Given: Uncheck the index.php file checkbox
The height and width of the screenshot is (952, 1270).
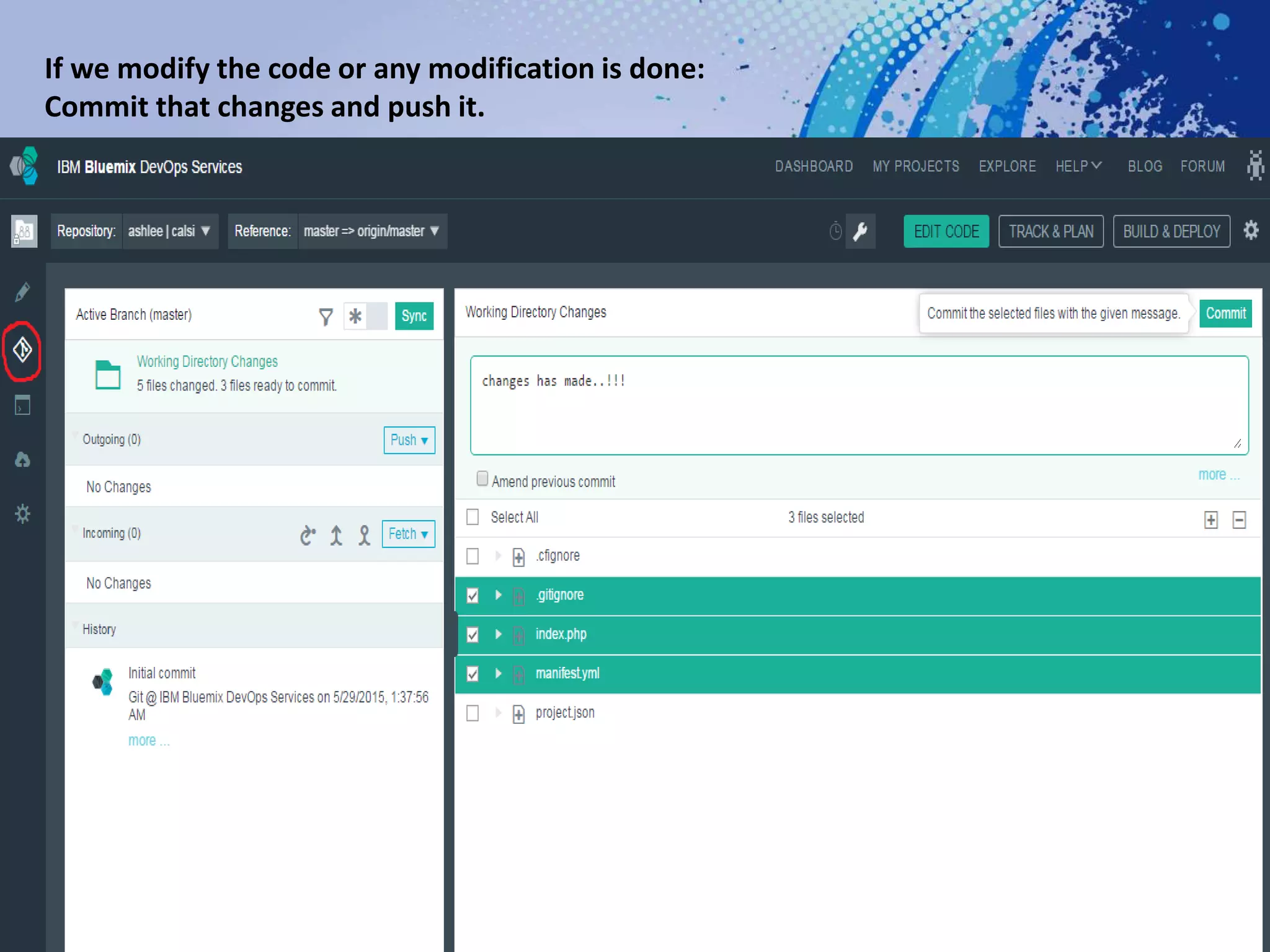Looking at the screenshot, I should (x=473, y=635).
